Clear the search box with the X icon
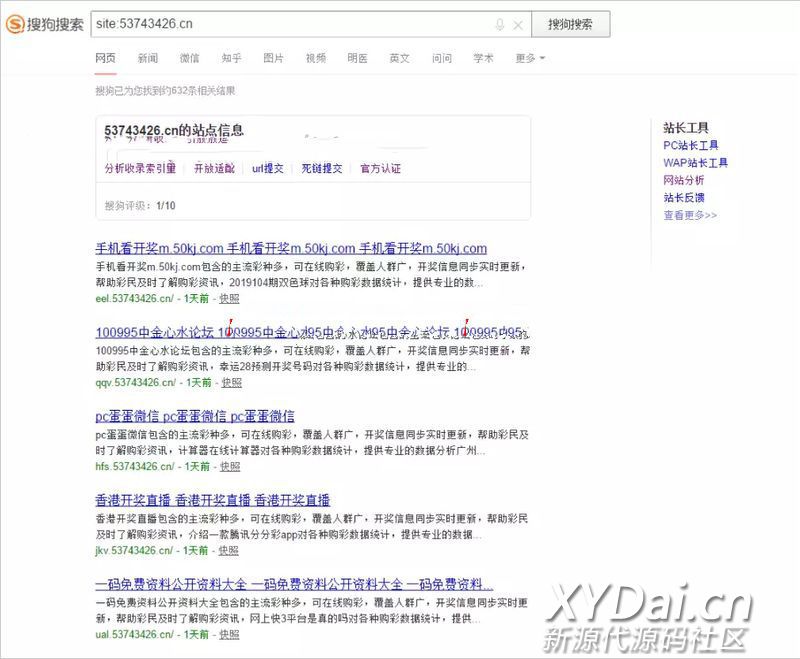This screenshot has height=659, width=800. [x=517, y=25]
